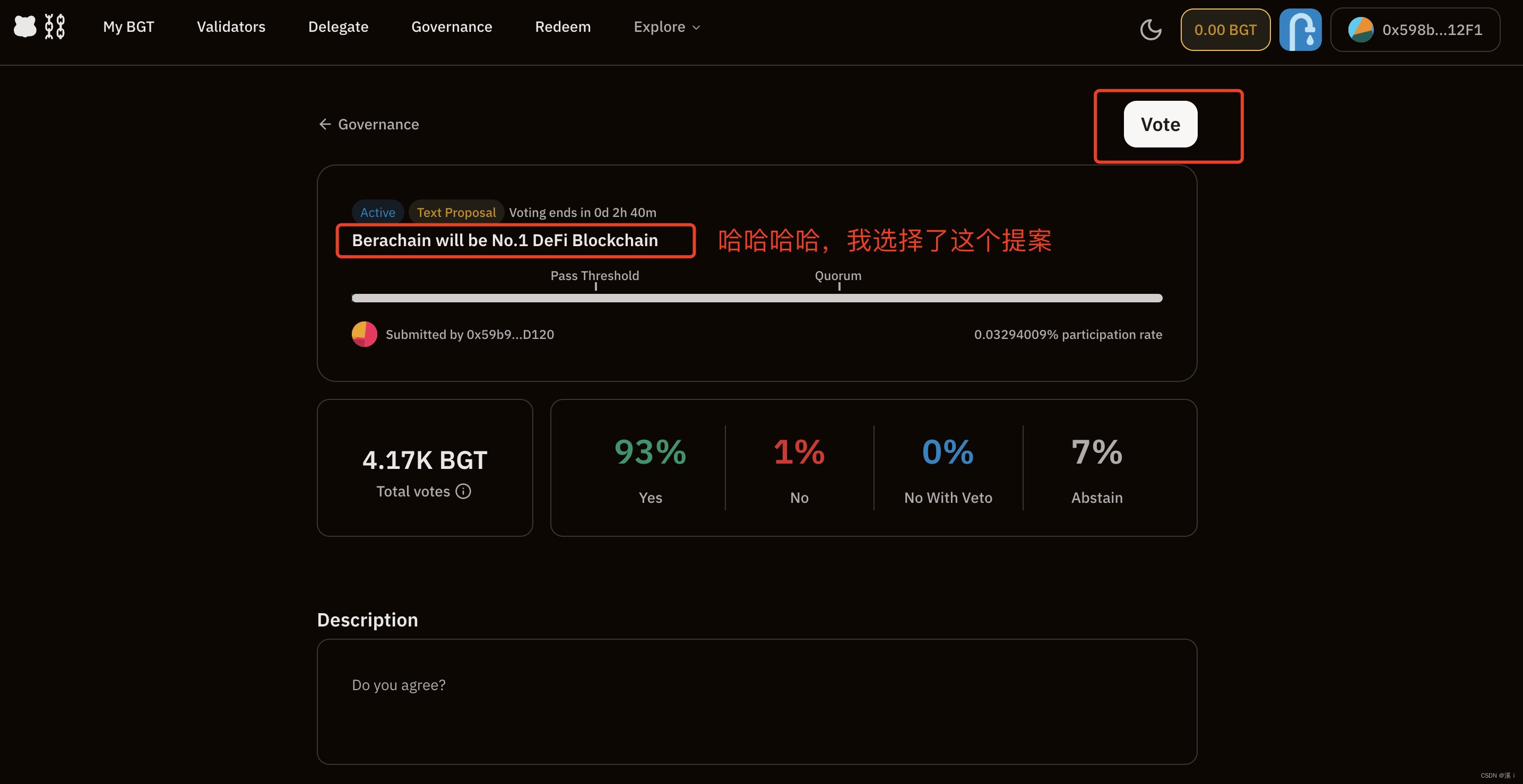Open the Redeem menu item
This screenshot has width=1523, height=784.
(x=563, y=27)
